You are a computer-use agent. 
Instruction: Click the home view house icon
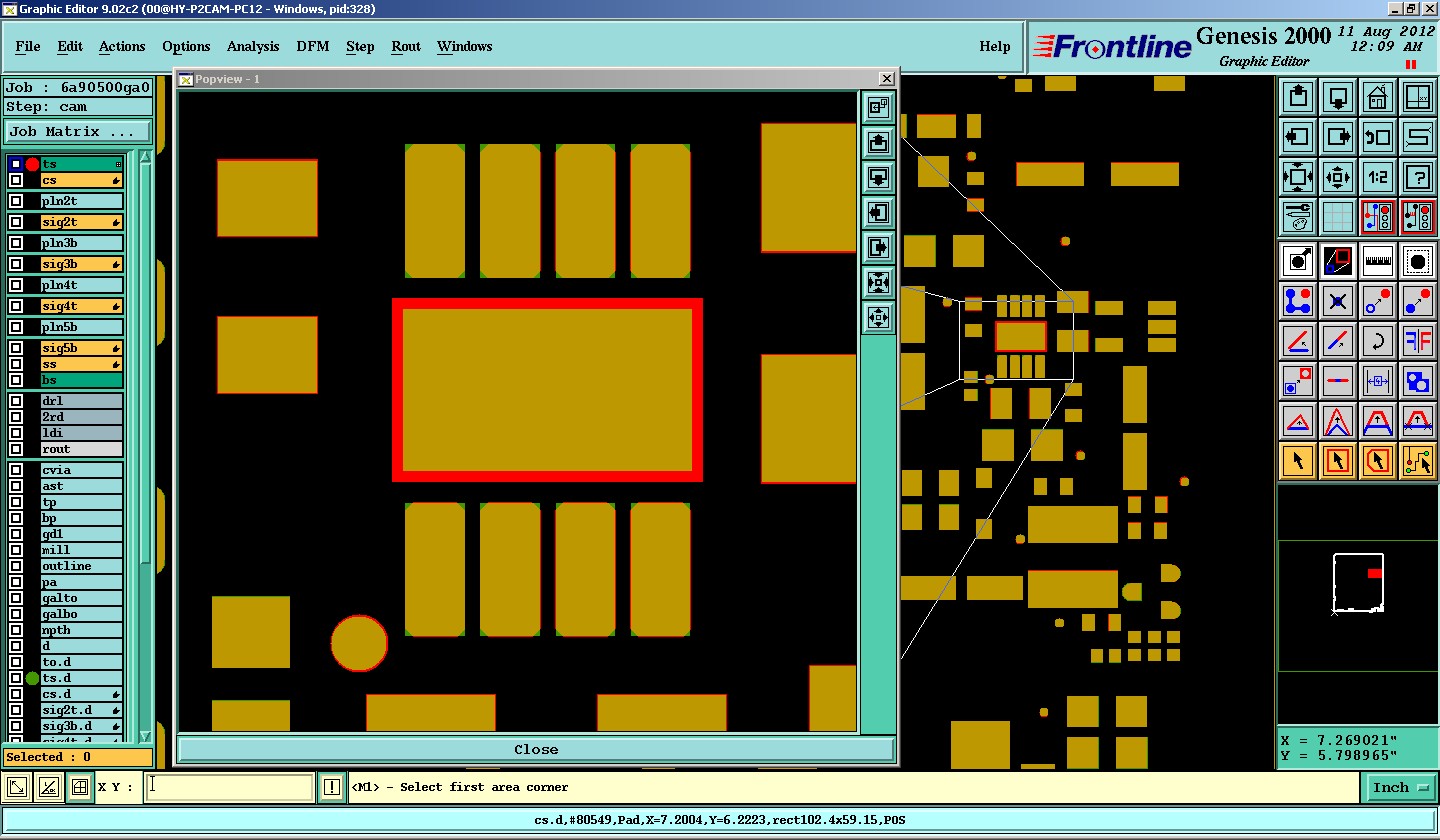(x=1378, y=97)
